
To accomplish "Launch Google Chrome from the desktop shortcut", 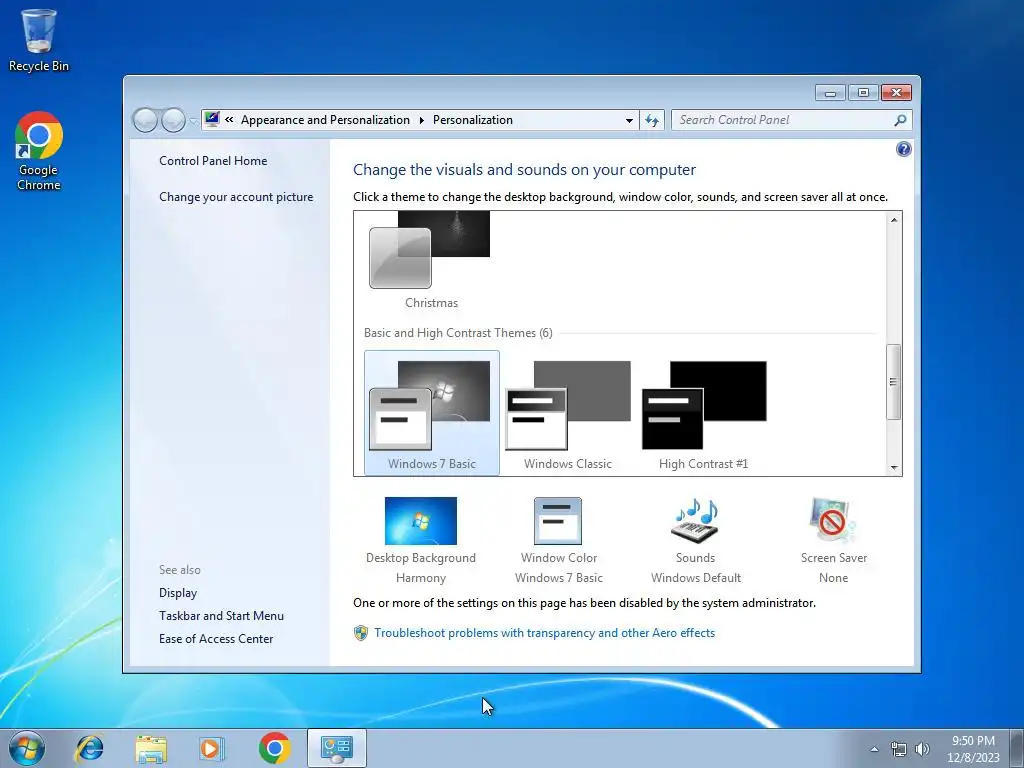I will 39,151.
